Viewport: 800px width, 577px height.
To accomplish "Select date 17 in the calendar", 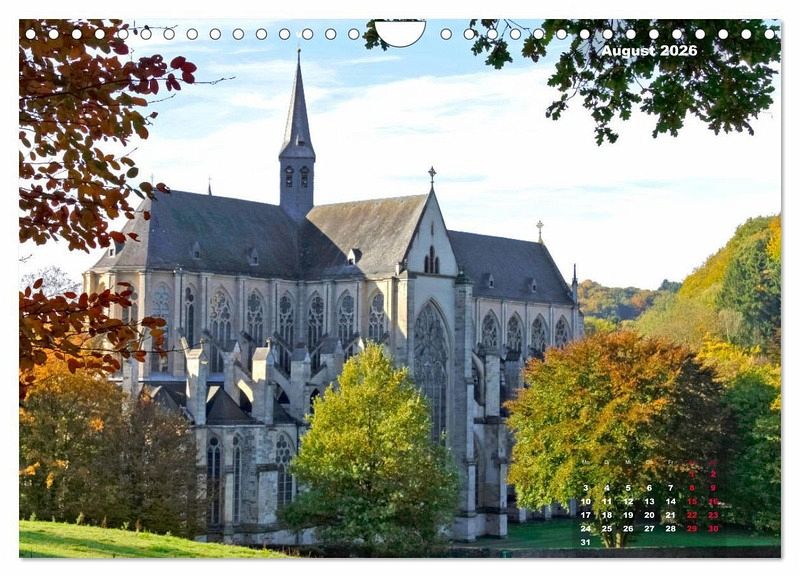I will [x=586, y=515].
